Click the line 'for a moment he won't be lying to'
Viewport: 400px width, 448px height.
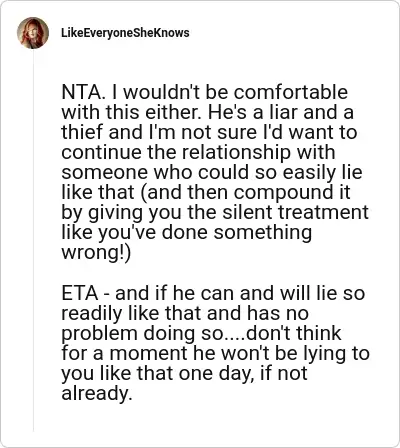tap(215, 353)
